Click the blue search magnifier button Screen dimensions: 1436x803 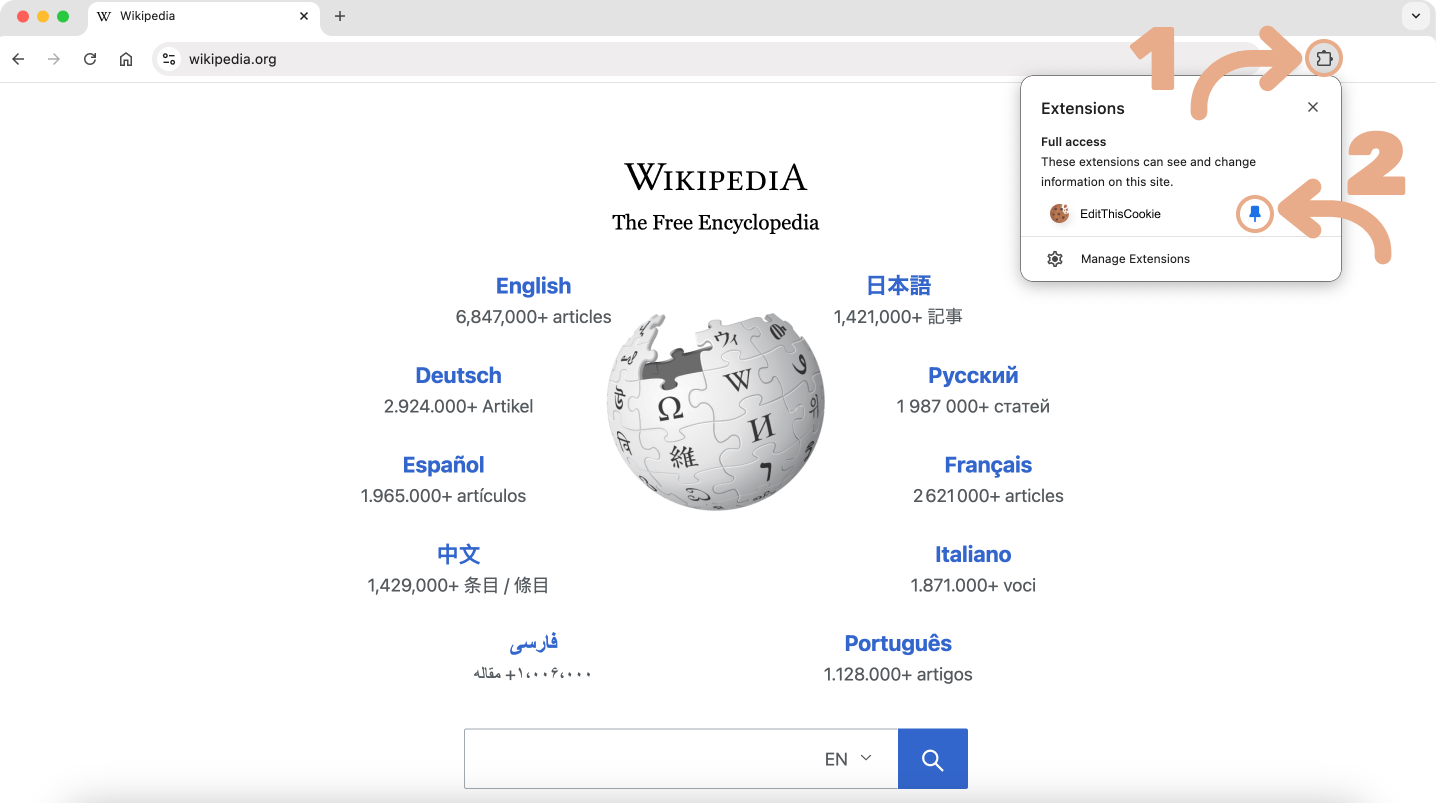pyautogui.click(x=932, y=759)
